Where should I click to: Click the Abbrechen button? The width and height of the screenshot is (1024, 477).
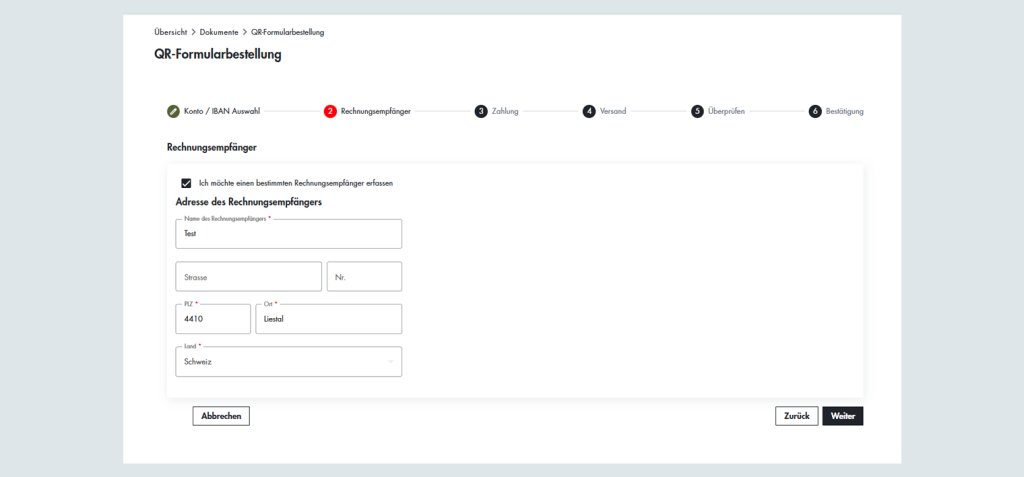click(221, 416)
